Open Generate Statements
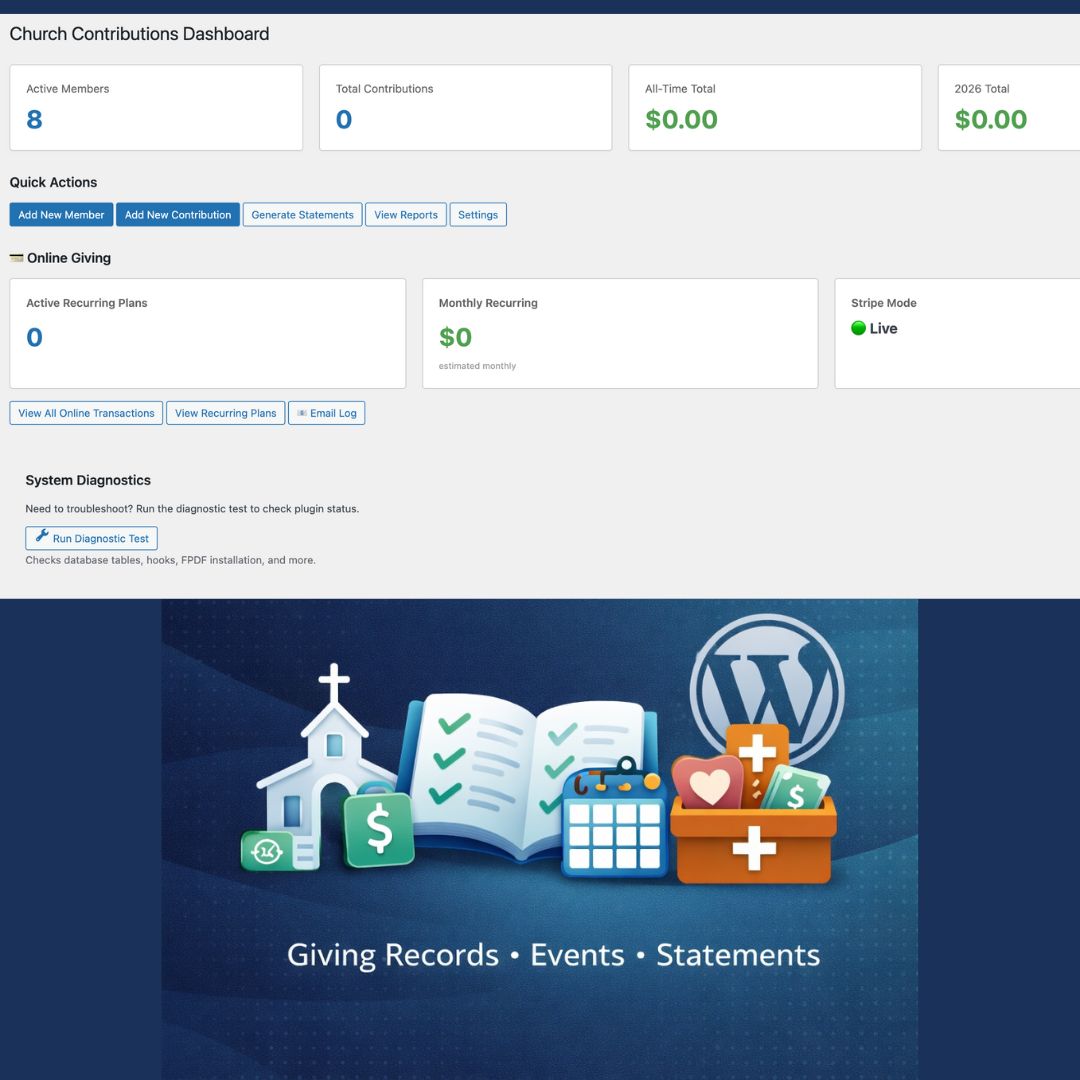1080x1080 pixels. [x=302, y=215]
